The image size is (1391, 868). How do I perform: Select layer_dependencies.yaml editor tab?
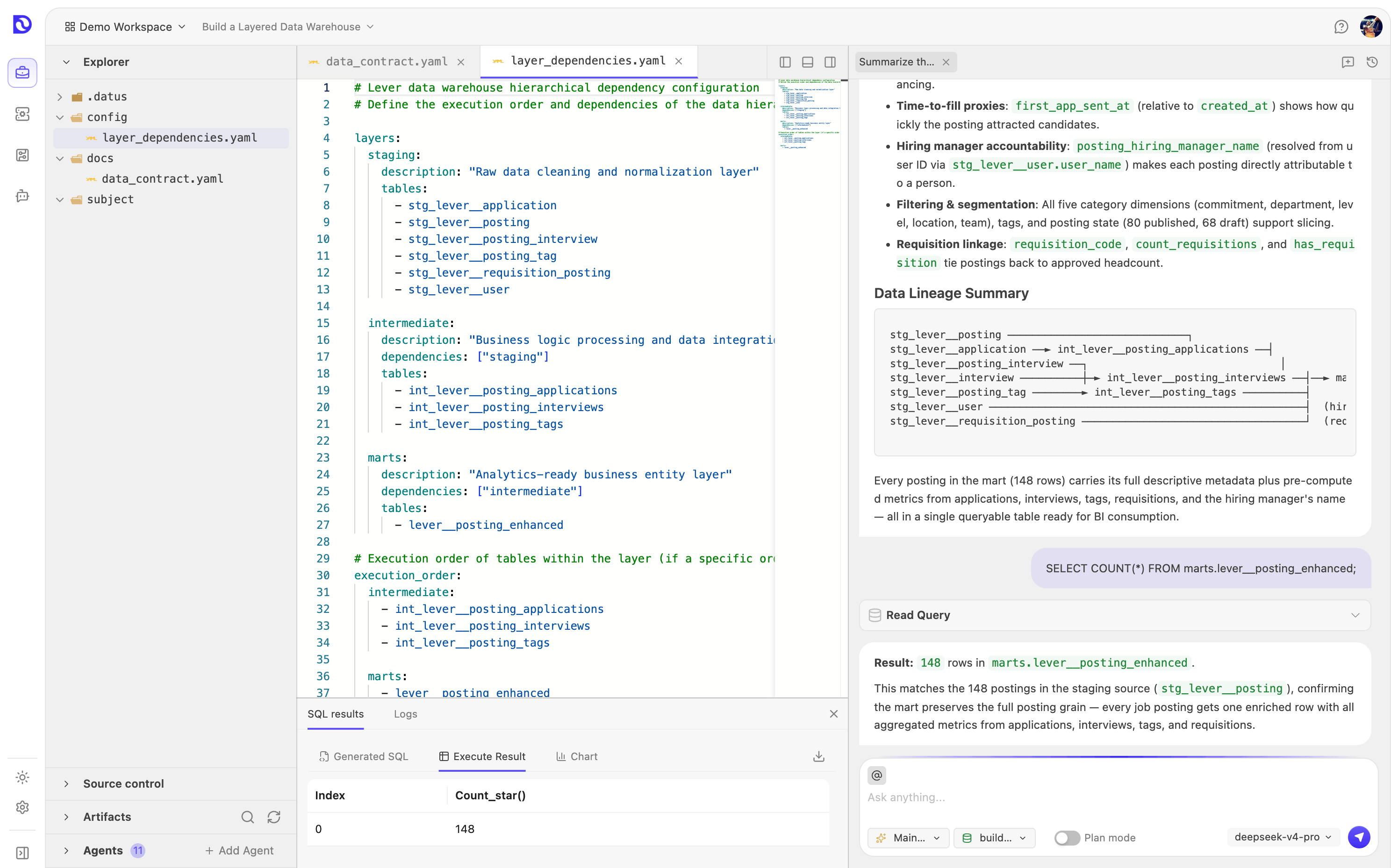click(x=588, y=61)
